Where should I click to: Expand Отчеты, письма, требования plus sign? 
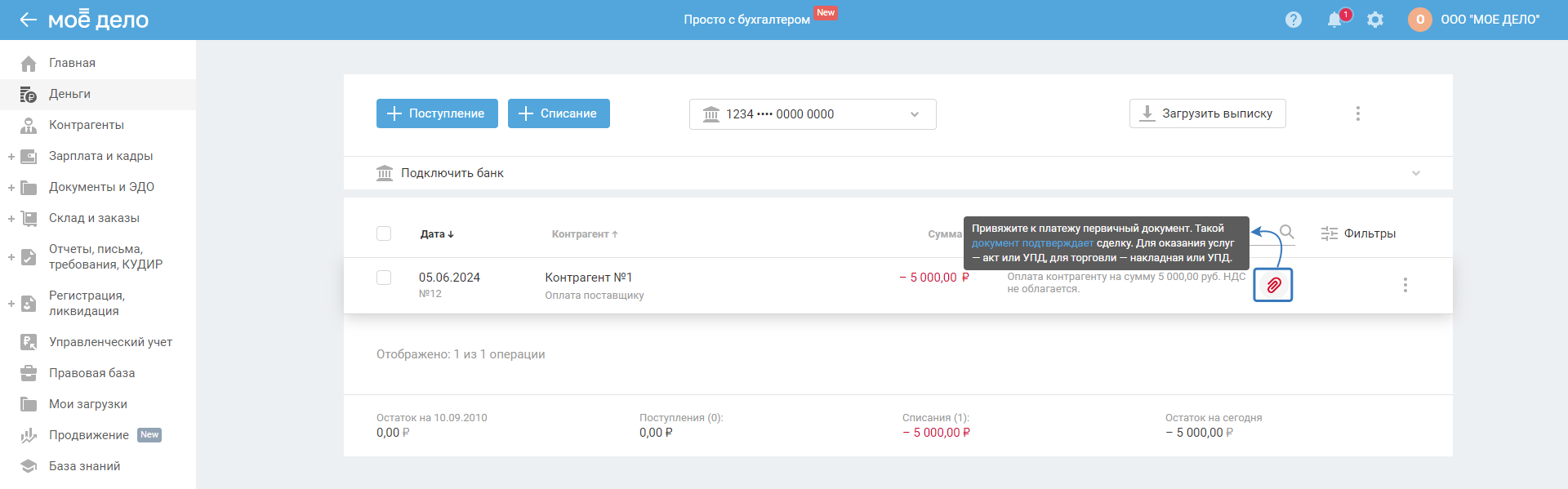click(11, 256)
